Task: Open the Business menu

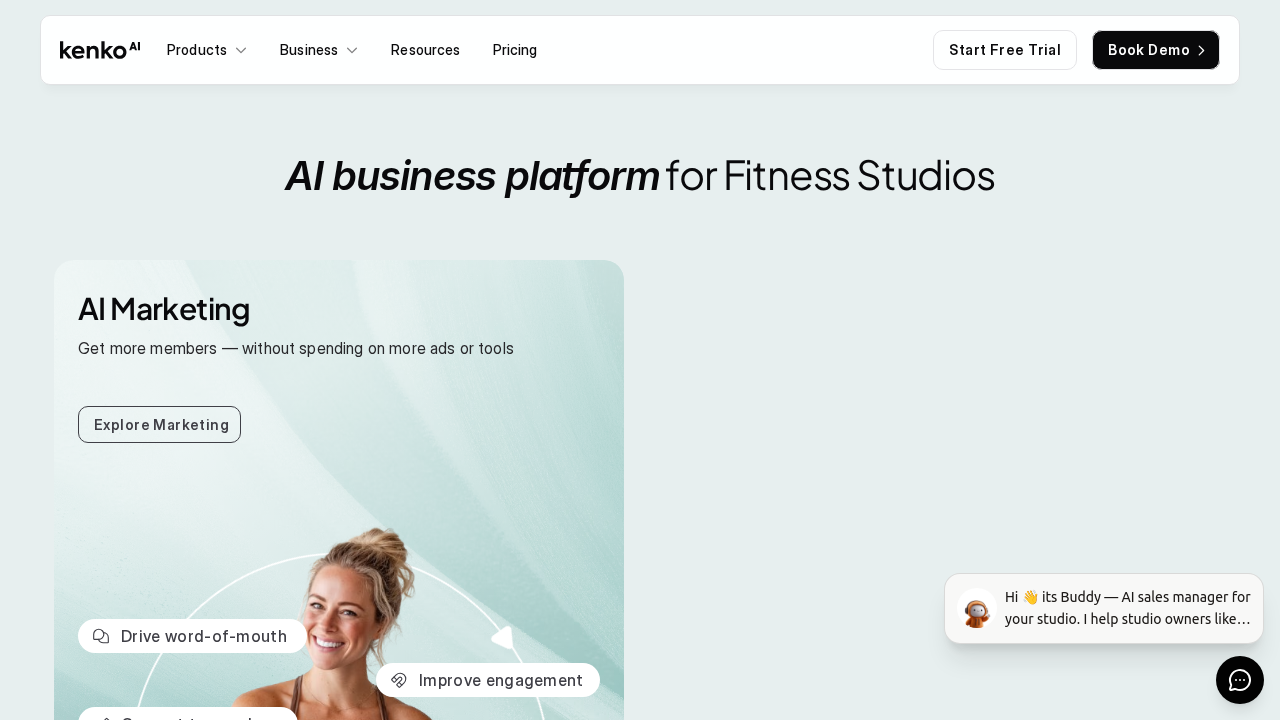Action: [x=319, y=50]
